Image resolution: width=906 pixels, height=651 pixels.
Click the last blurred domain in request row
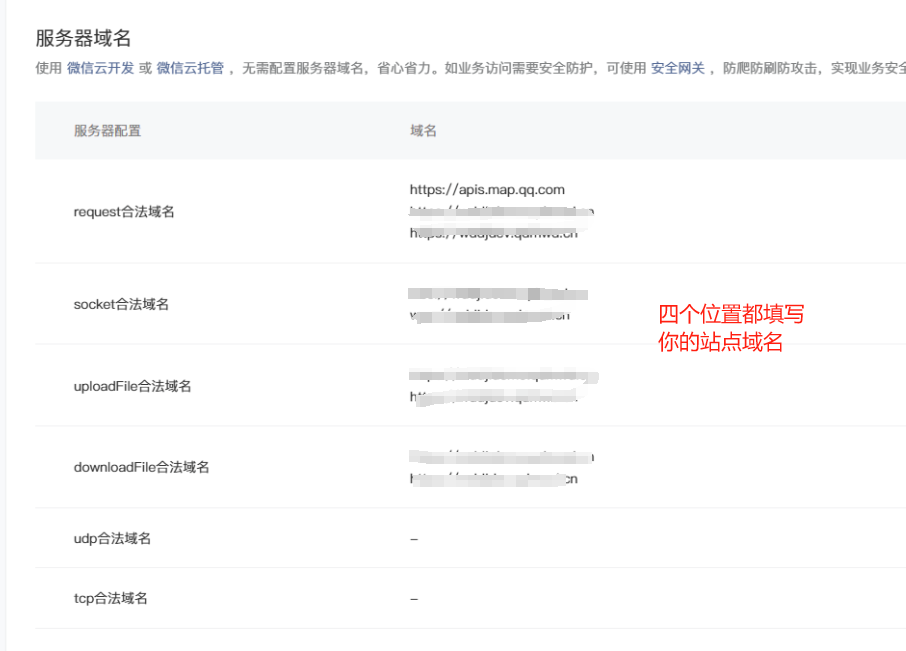pos(493,234)
